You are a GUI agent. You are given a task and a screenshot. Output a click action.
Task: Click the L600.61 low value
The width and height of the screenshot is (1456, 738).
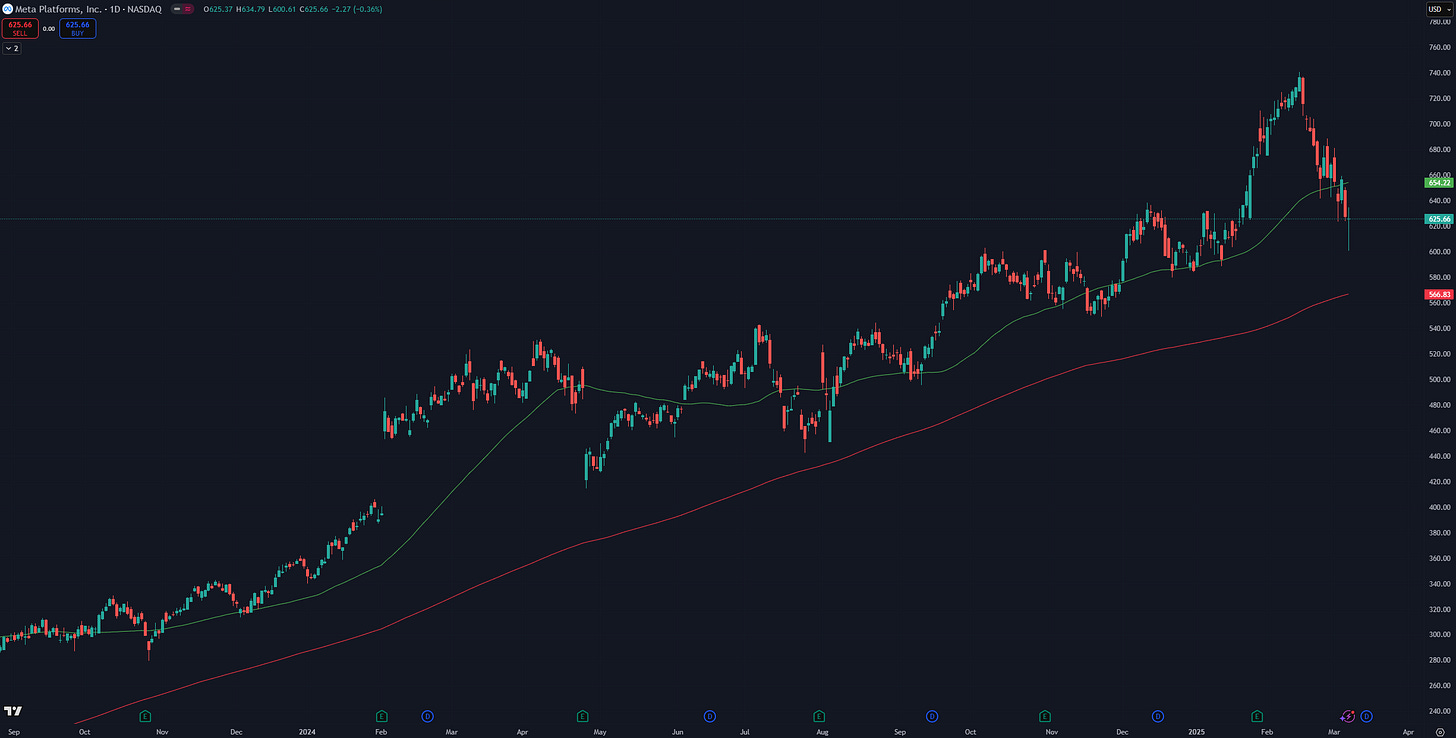tap(283, 9)
